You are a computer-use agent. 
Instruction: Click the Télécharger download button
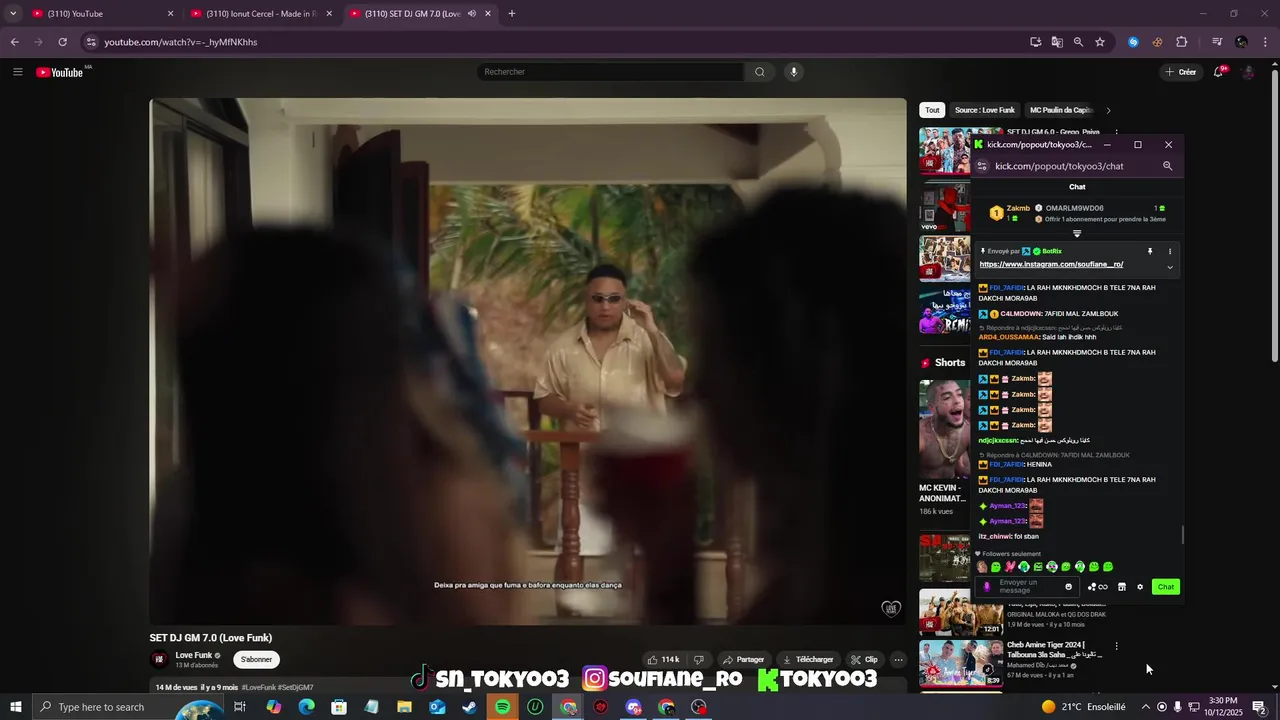807,660
